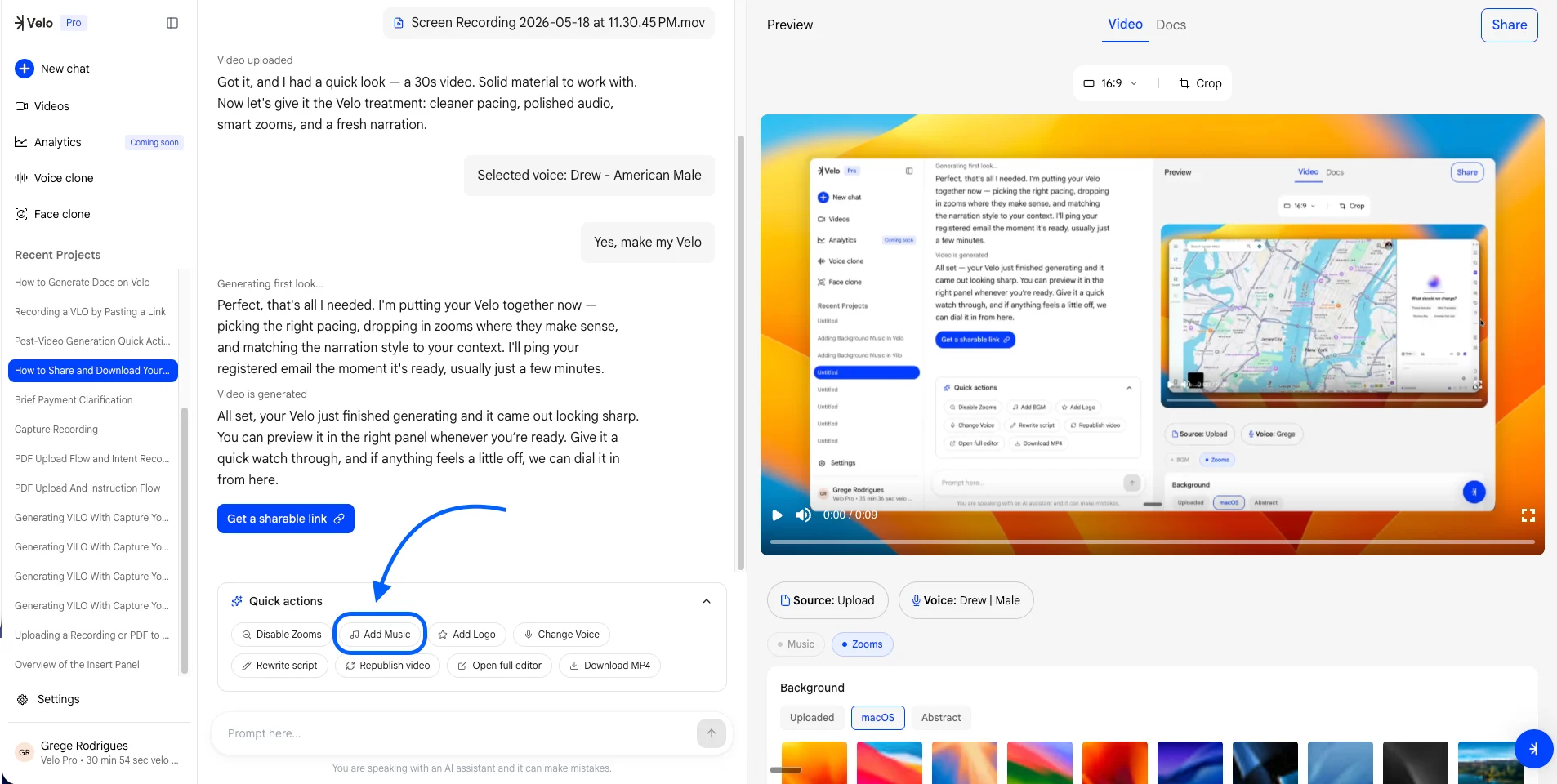Click Disable Zooms quick action
The height and width of the screenshot is (784, 1557).
tap(280, 635)
